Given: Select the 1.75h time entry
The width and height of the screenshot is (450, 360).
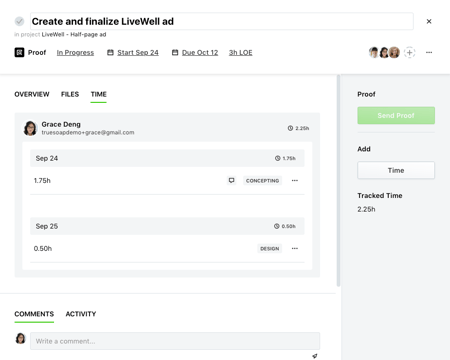Looking at the screenshot, I should tap(42, 180).
